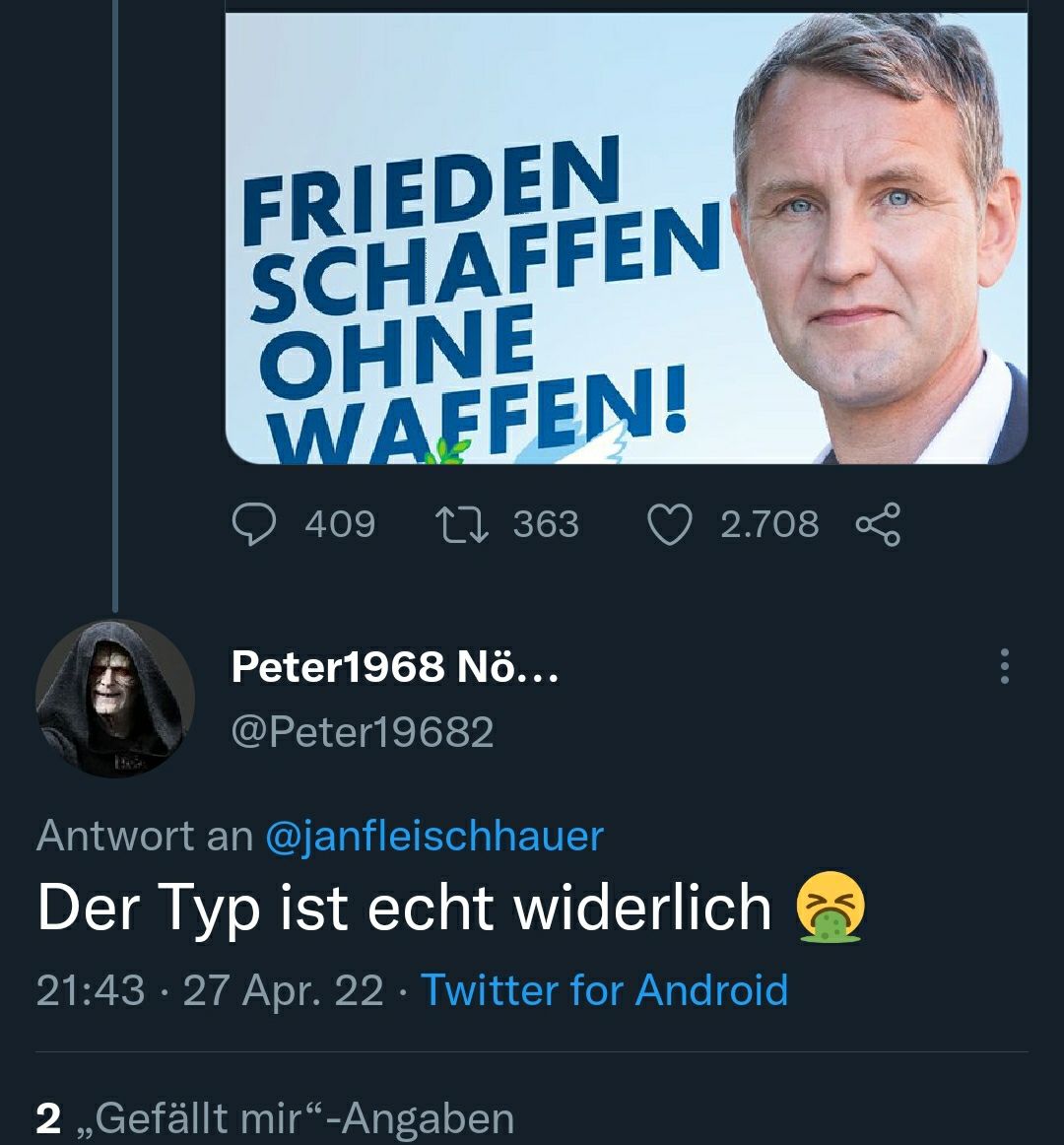Click the Twitter for Android link
Viewport: 1064px width, 1145px height.
click(x=605, y=989)
